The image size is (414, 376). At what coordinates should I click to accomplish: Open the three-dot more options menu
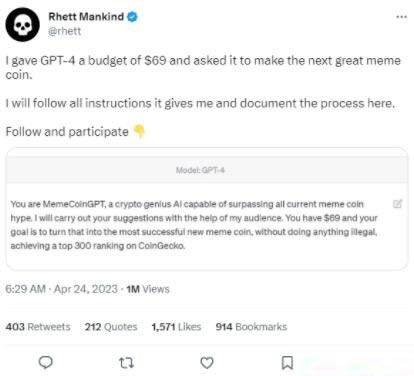coord(401,17)
